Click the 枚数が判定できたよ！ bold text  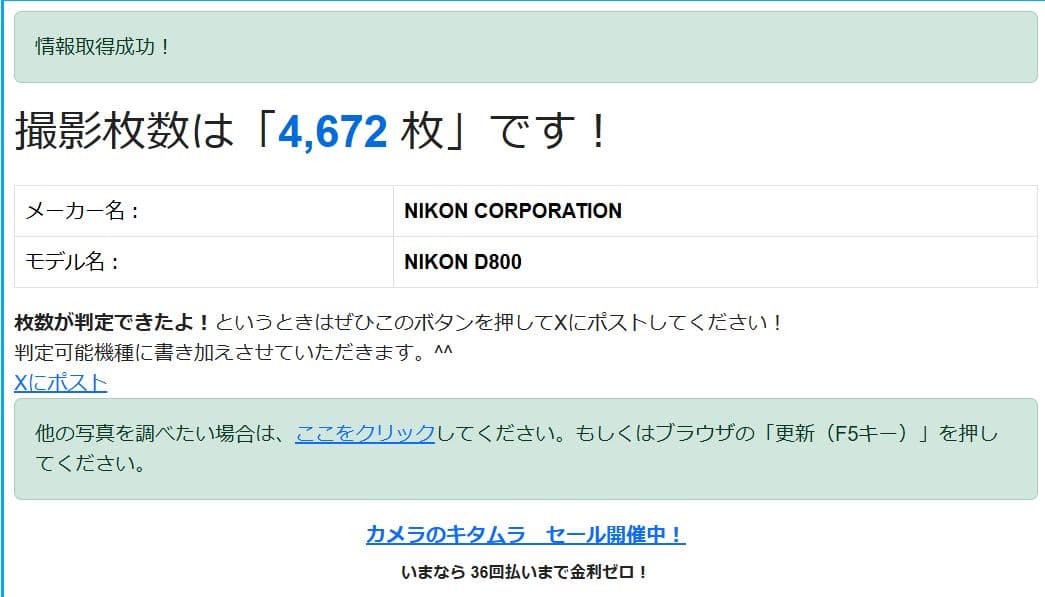pyautogui.click(x=113, y=322)
